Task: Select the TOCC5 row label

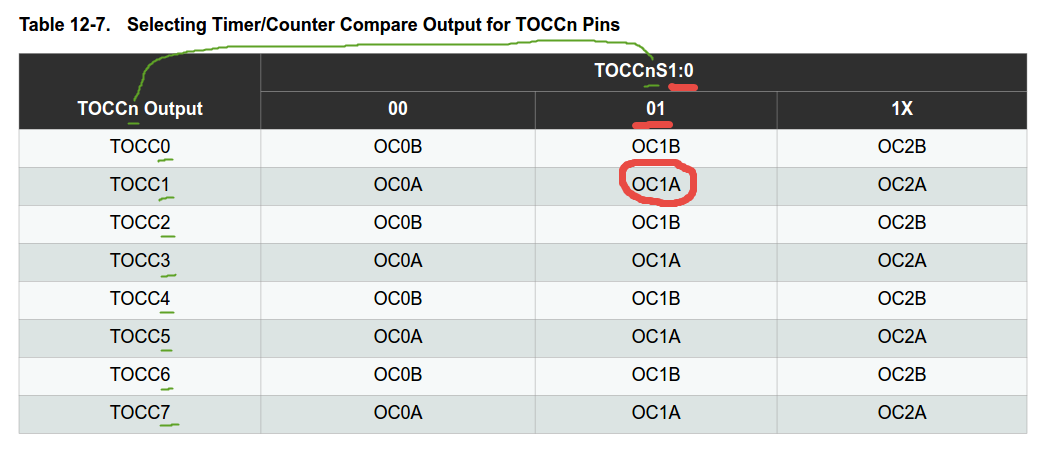Action: pyautogui.click(x=140, y=336)
